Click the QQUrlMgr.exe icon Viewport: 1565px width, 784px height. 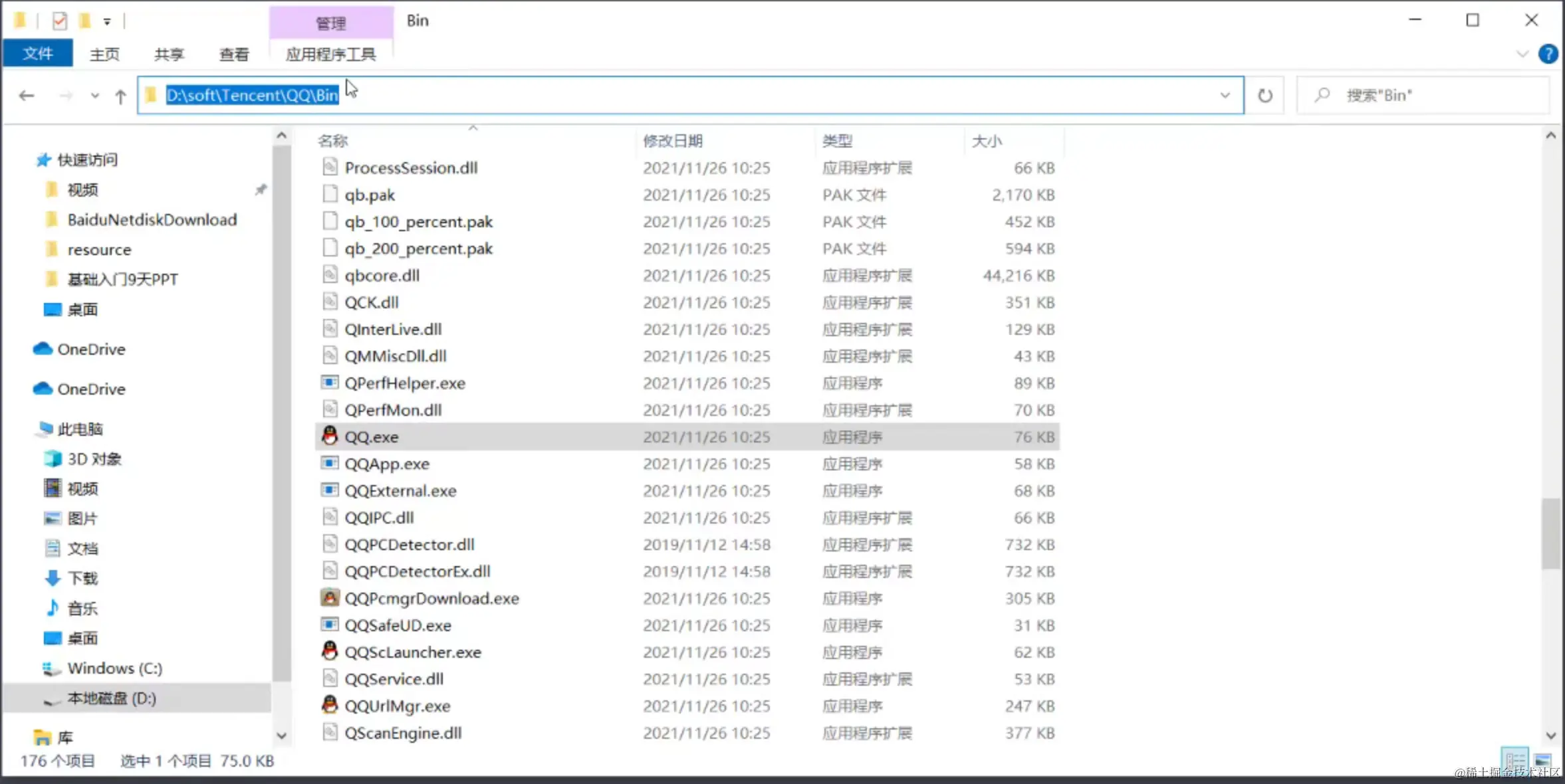pos(329,706)
